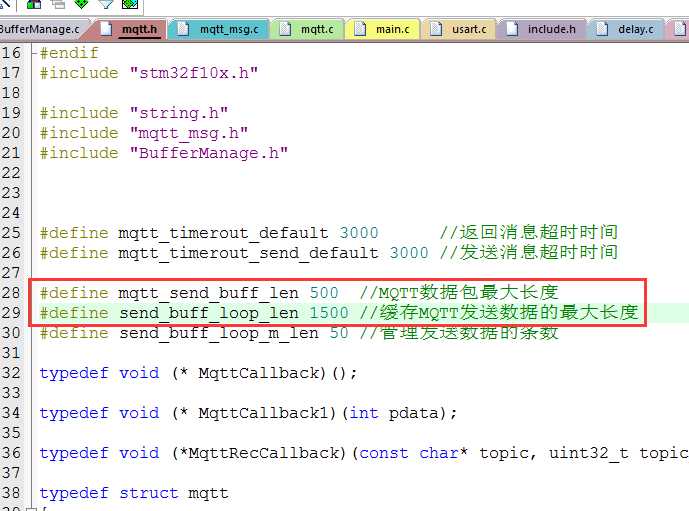Open Manage Run-Time Environment green diamond icon
The height and width of the screenshot is (511, 689).
(81, 4)
